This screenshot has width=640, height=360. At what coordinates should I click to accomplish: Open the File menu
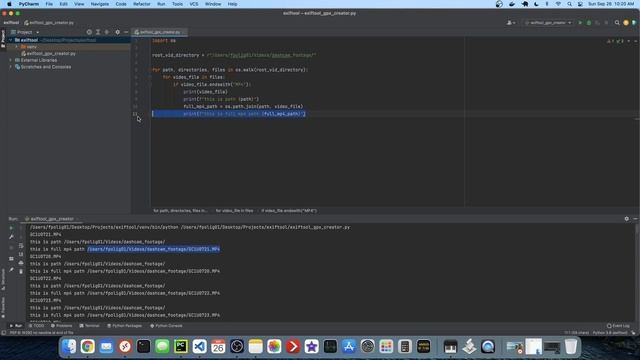point(49,4)
